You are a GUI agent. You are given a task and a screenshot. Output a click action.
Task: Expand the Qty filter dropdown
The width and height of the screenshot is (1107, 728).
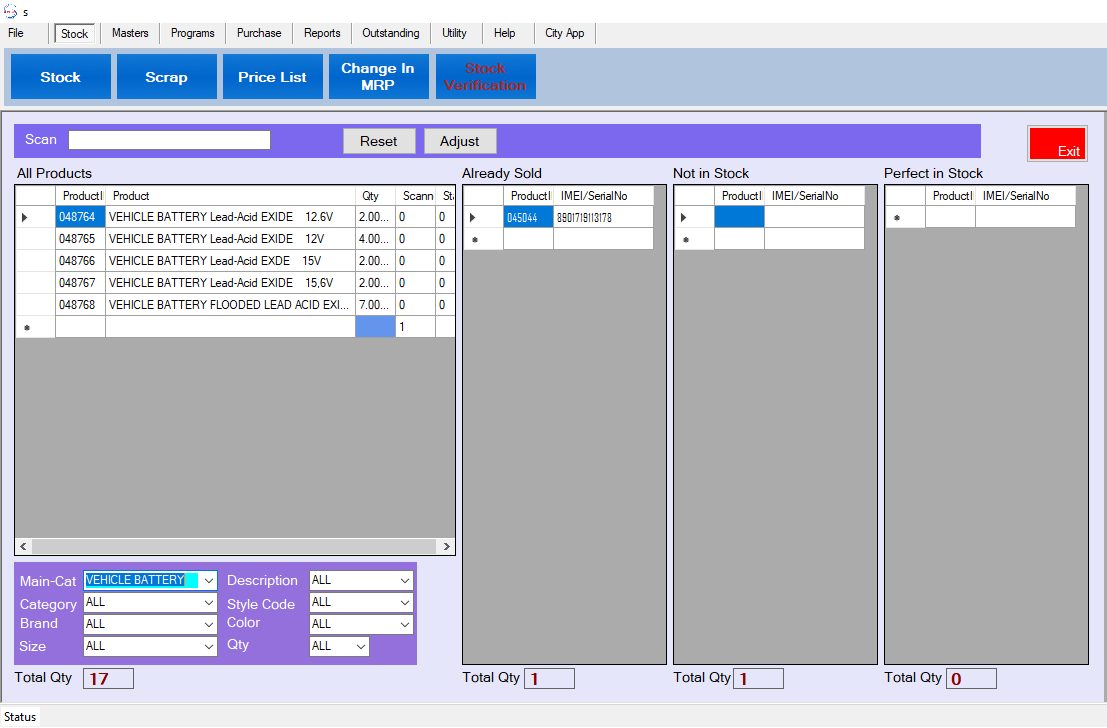pyautogui.click(x=360, y=647)
